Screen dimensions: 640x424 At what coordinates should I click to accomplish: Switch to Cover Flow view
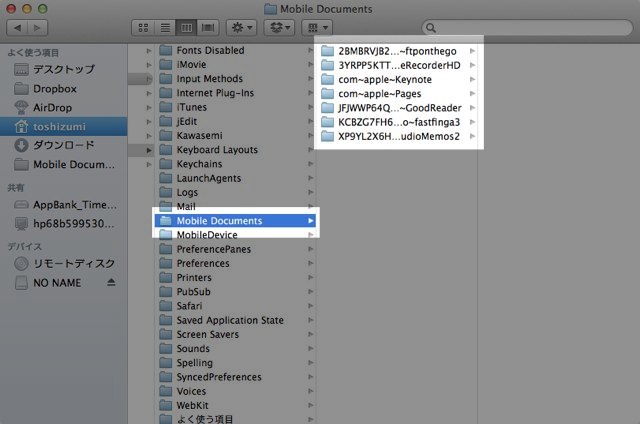[208, 28]
